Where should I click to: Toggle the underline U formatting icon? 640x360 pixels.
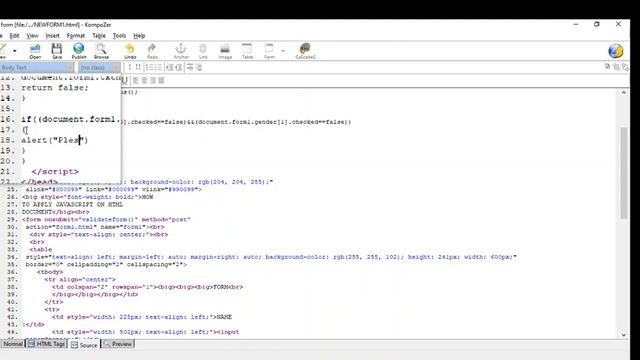[x=125, y=80]
